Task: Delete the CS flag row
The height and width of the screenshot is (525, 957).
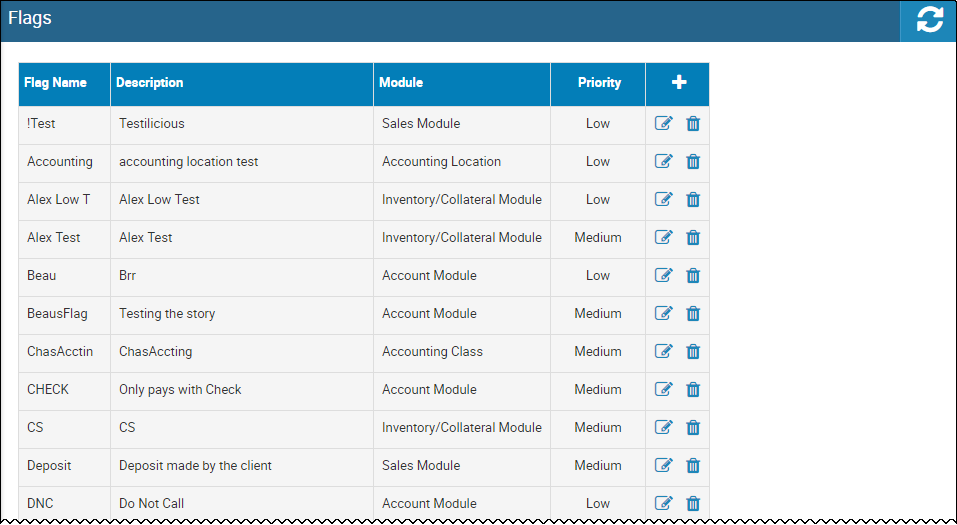Action: (693, 428)
